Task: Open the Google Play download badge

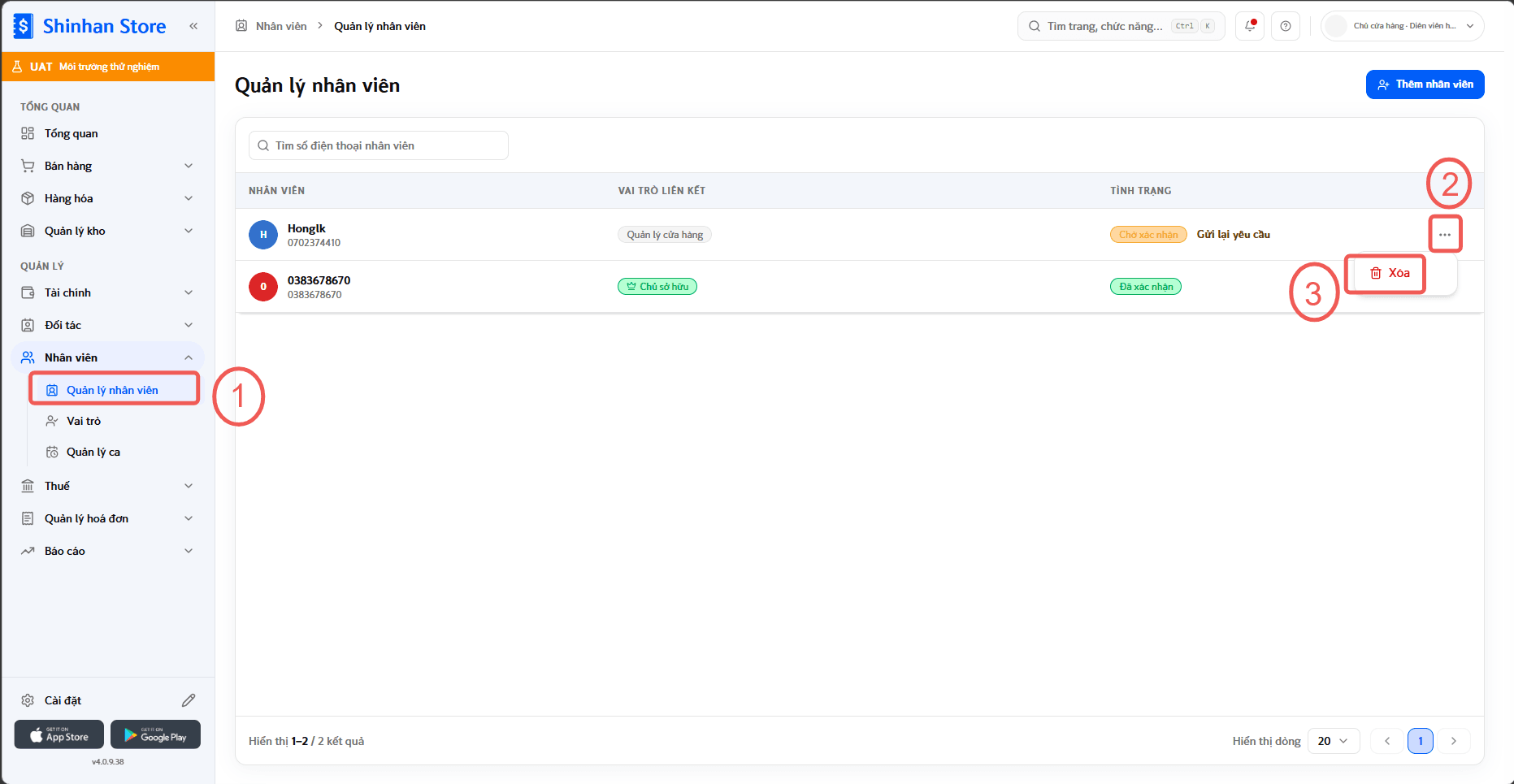Action: point(155,734)
